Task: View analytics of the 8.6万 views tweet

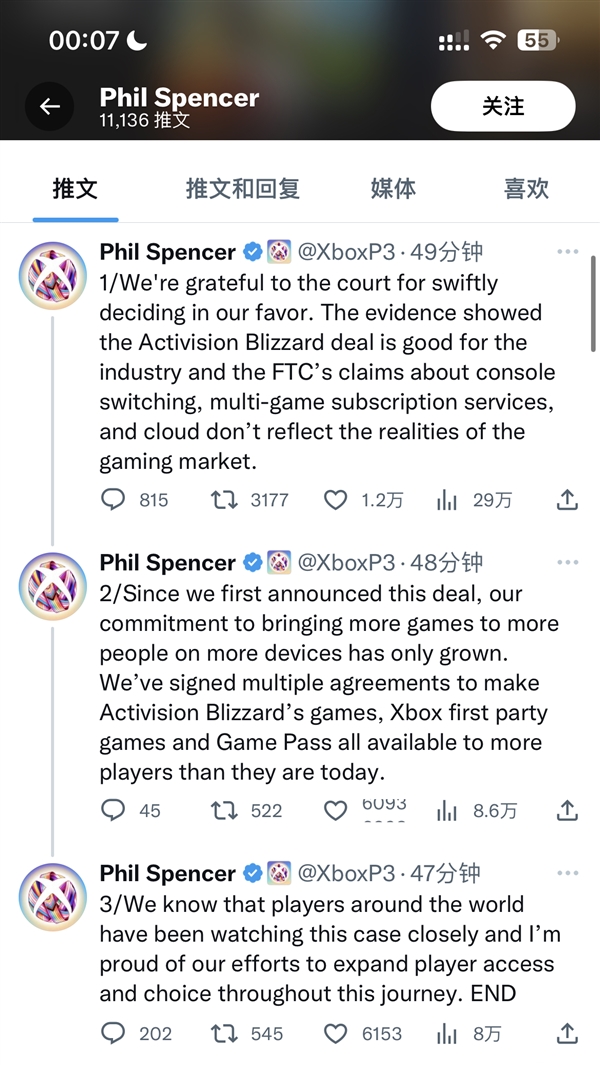Action: pyautogui.click(x=447, y=810)
